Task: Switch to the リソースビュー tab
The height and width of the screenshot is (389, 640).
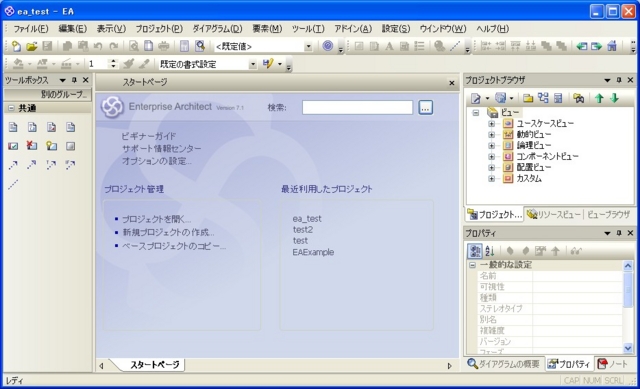Action: 553,214
